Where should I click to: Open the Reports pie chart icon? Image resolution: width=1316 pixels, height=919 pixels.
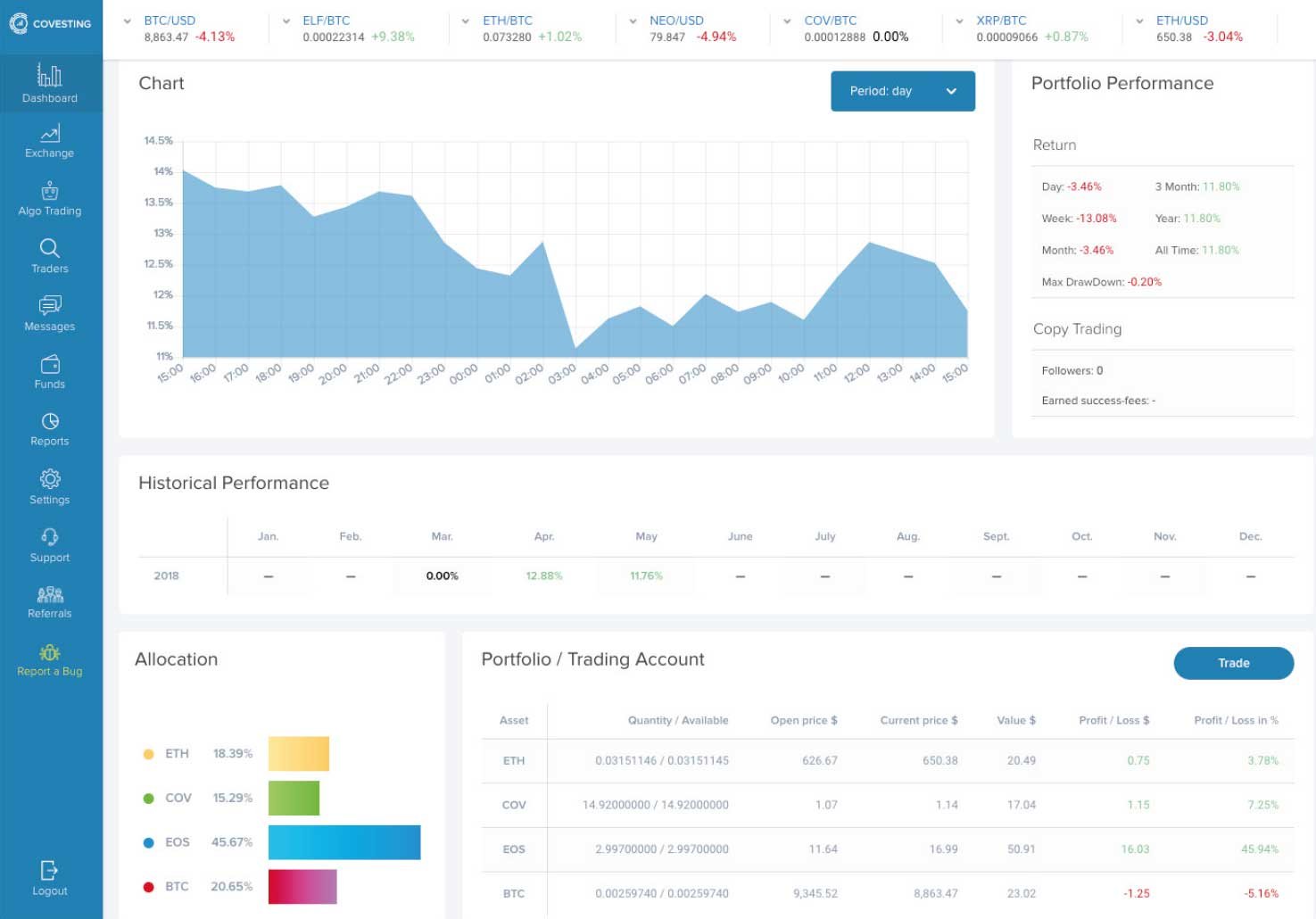pos(50,421)
